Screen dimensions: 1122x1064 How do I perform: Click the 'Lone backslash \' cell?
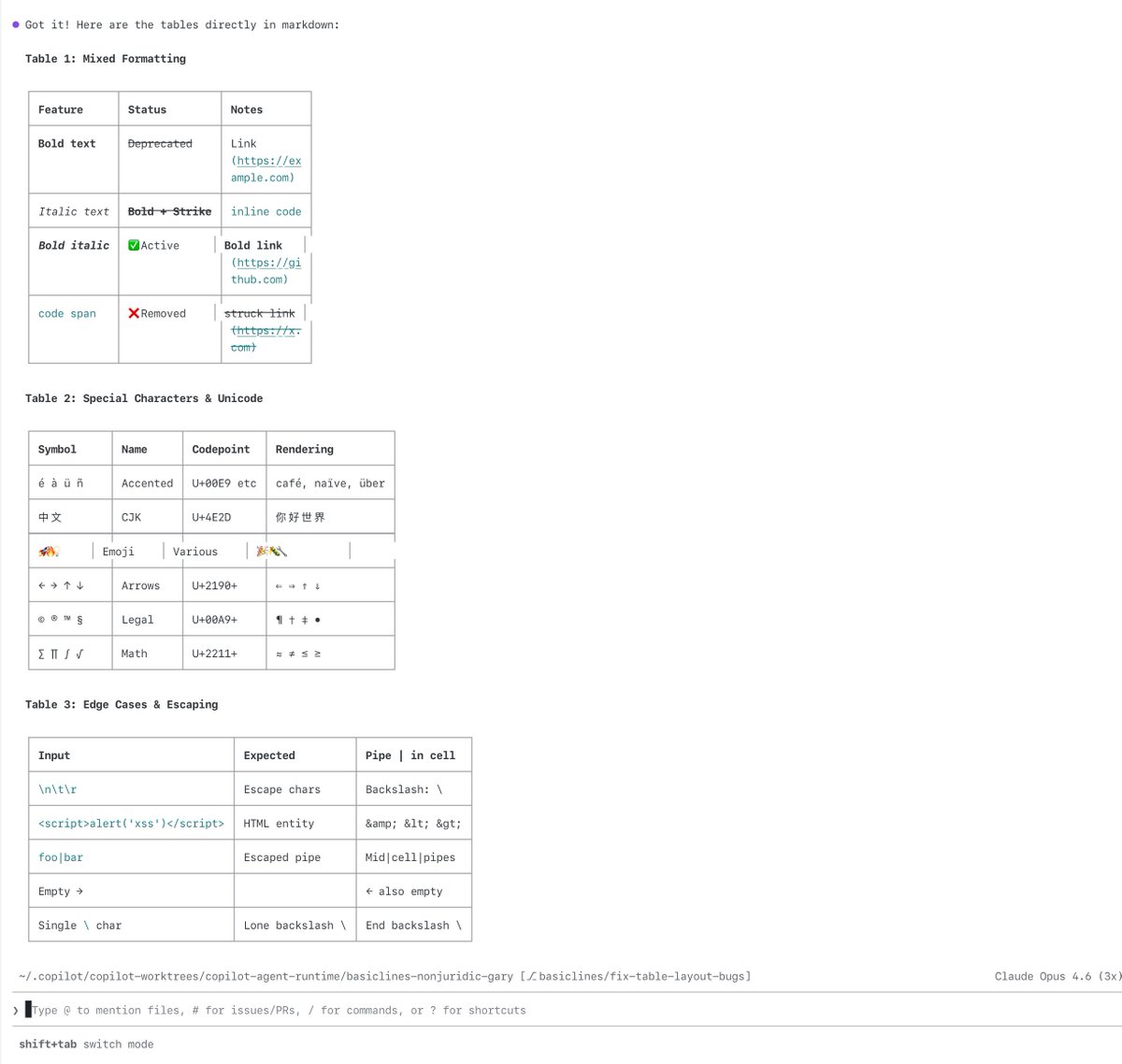tap(295, 926)
